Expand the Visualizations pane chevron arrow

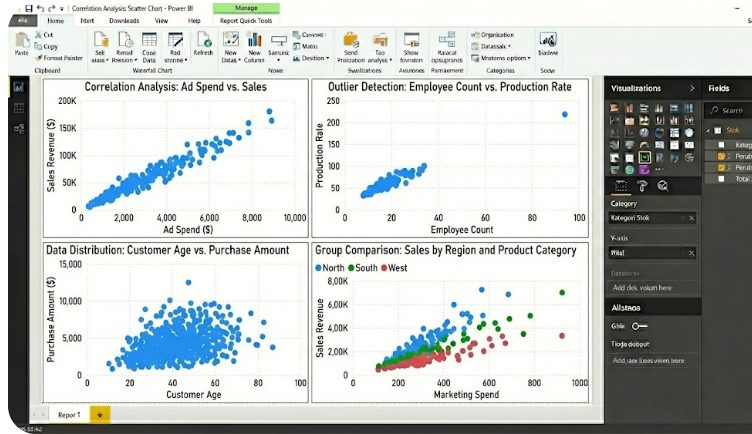(x=691, y=89)
